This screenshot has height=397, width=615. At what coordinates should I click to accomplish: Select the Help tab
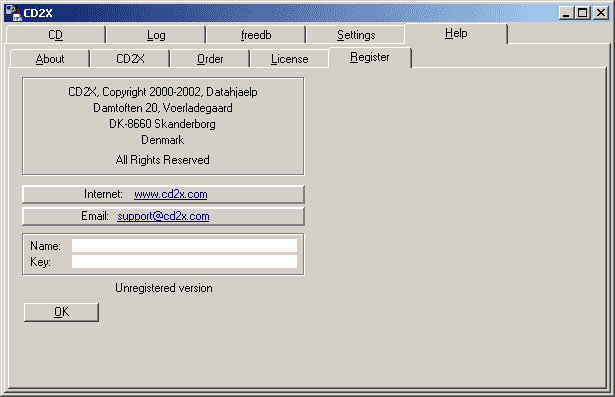coord(456,33)
